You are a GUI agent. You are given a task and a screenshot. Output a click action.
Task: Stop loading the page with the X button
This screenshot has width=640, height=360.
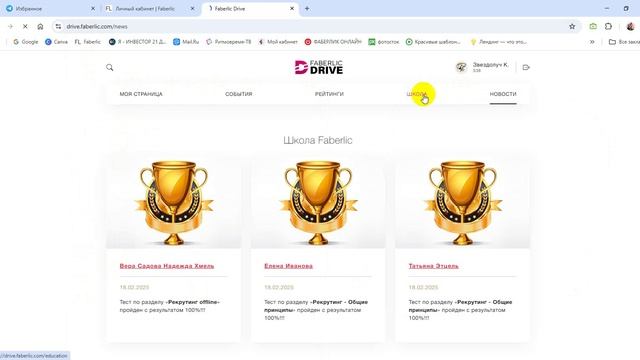25,27
